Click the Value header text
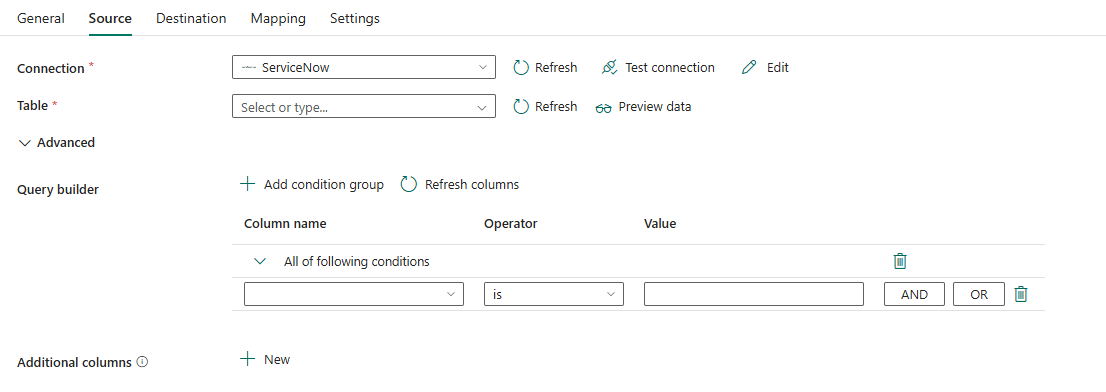The image size is (1106, 392). pos(660,223)
